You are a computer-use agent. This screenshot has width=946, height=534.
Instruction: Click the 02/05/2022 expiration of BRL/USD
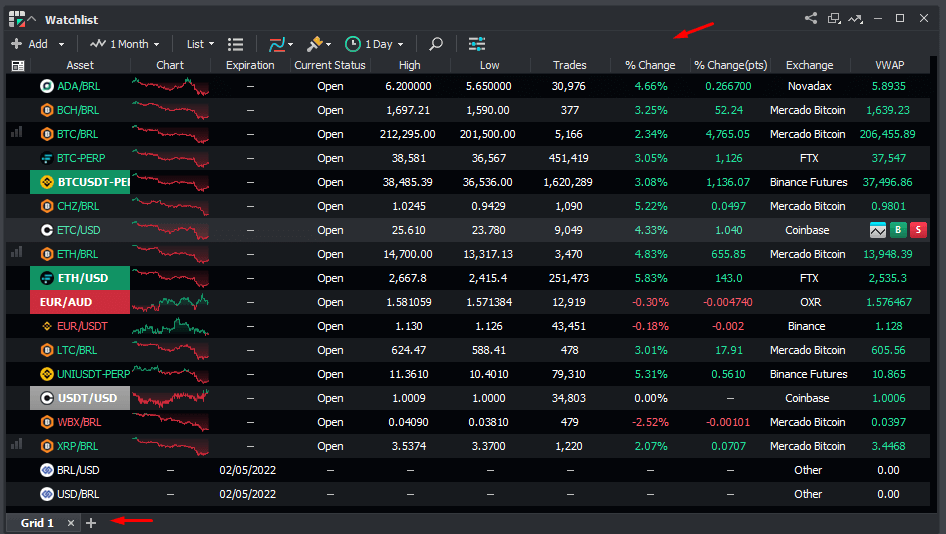pos(247,470)
